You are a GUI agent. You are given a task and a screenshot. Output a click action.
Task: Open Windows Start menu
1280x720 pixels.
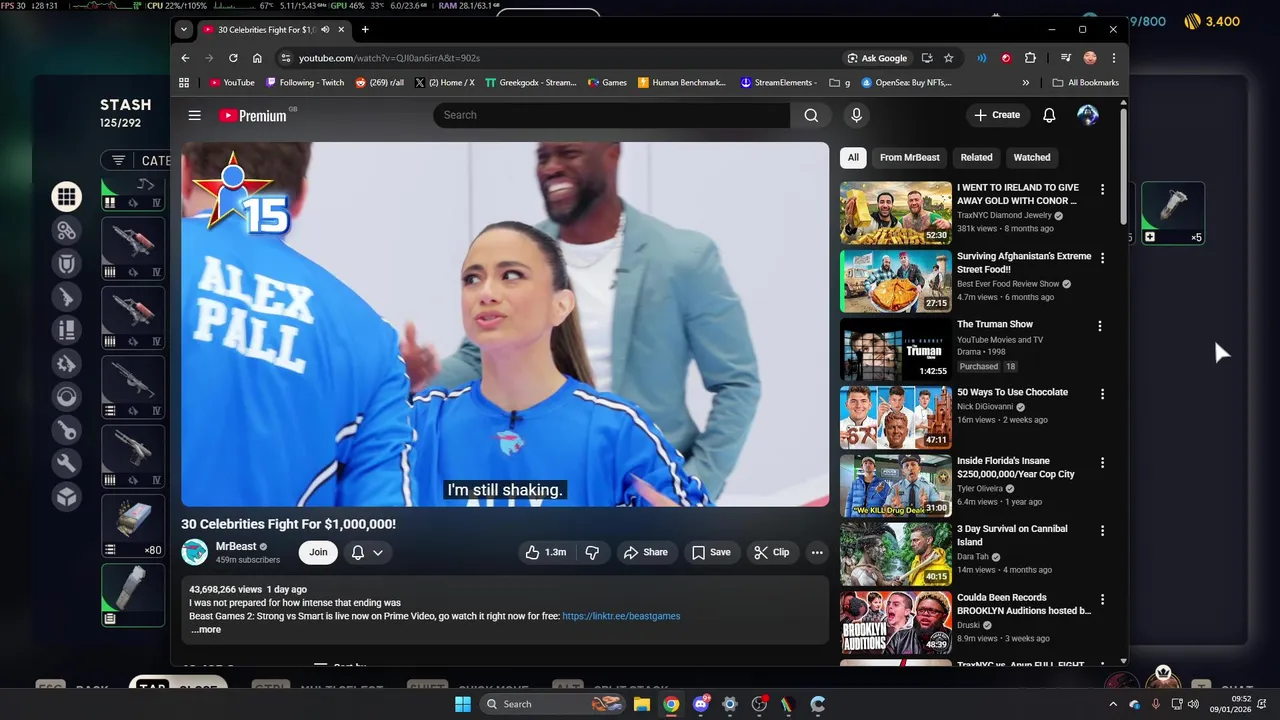[463, 704]
